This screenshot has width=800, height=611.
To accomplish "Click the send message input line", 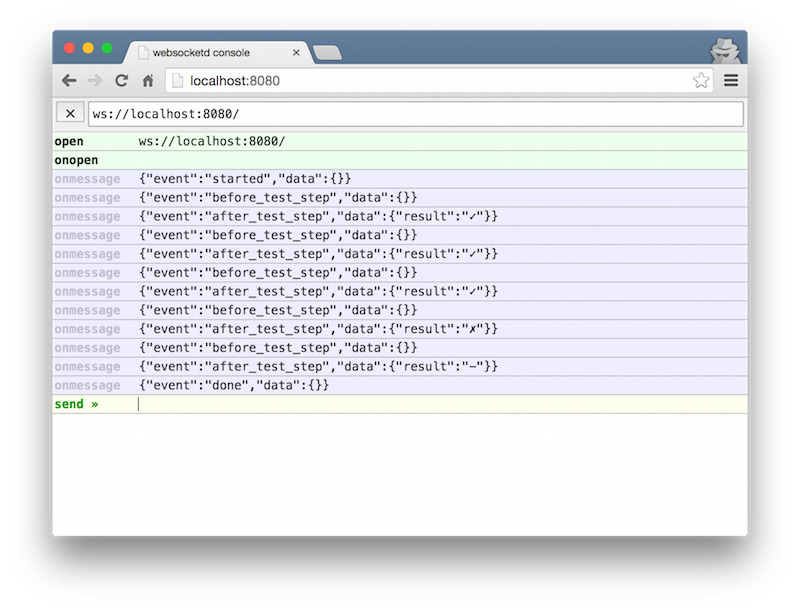I will pos(442,404).
